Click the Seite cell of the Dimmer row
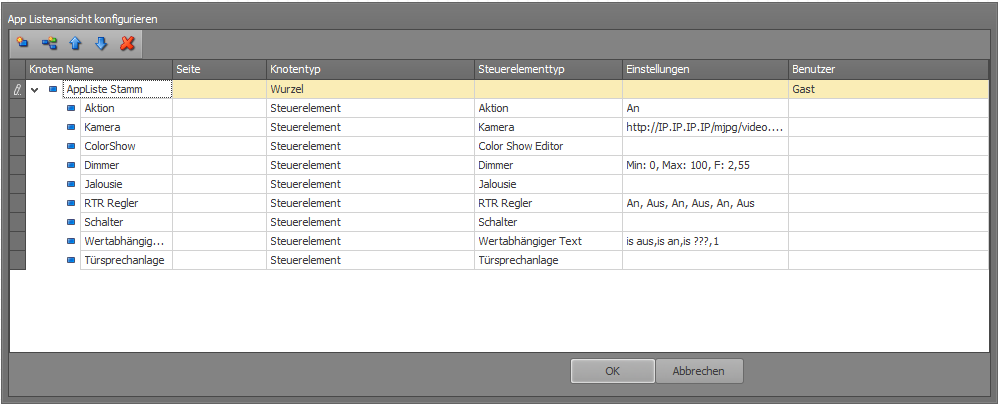 [x=219, y=165]
